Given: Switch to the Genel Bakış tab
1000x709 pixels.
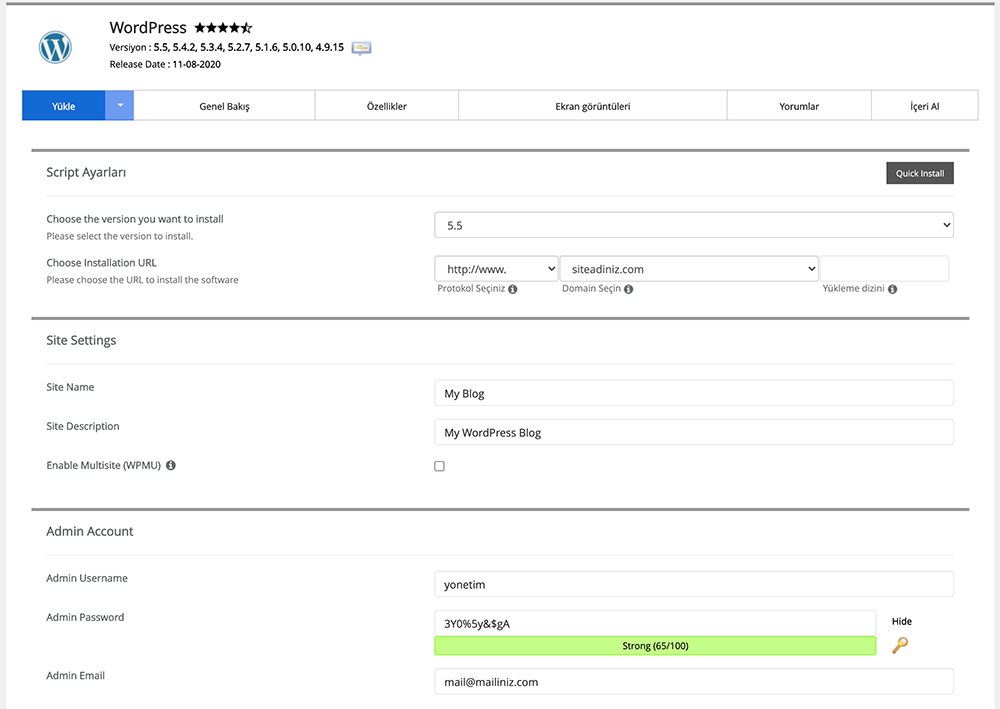Looking at the screenshot, I should 224,106.
